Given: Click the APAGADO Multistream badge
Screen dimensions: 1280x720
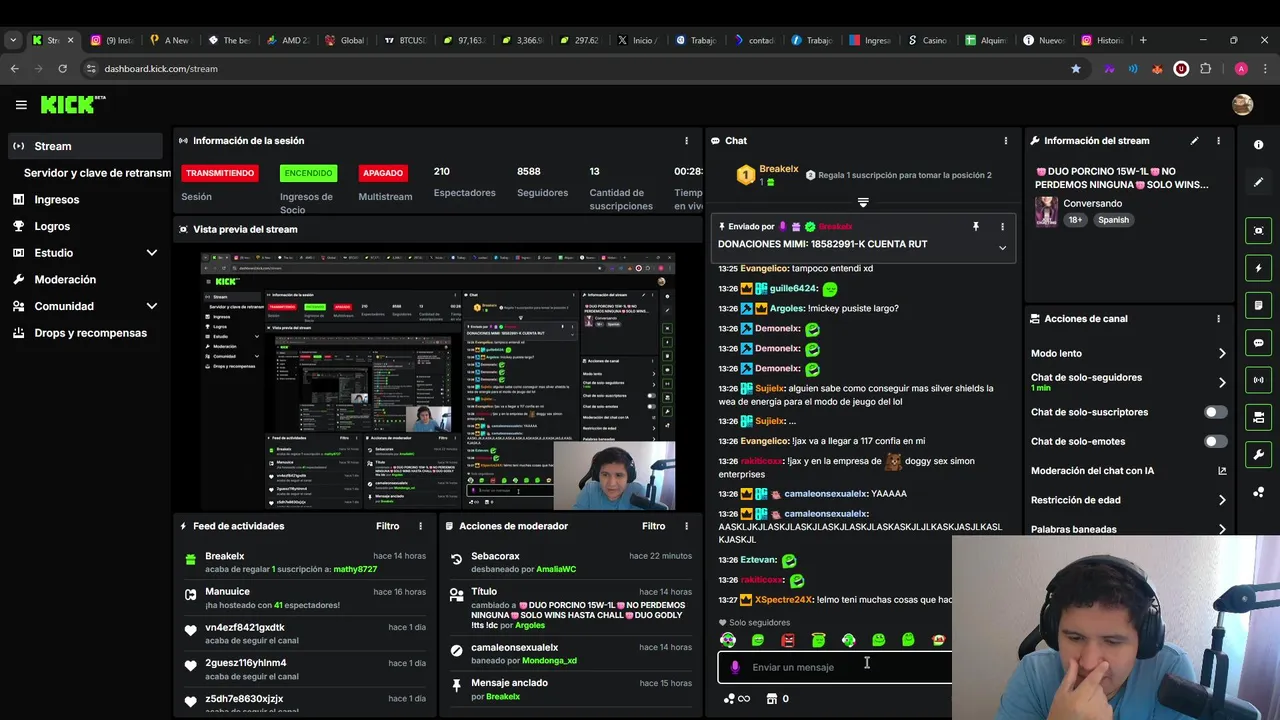Looking at the screenshot, I should tap(383, 173).
